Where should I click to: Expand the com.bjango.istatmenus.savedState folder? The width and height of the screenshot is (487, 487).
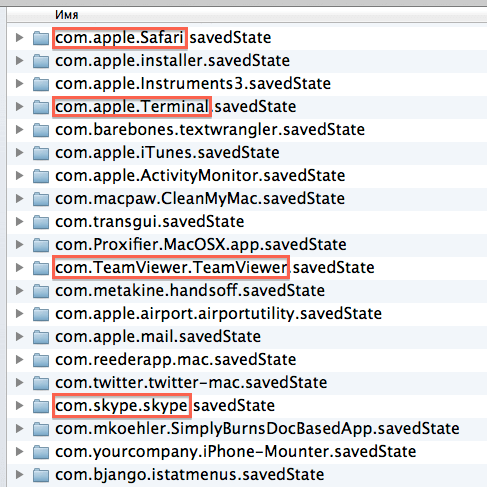(x=19, y=474)
